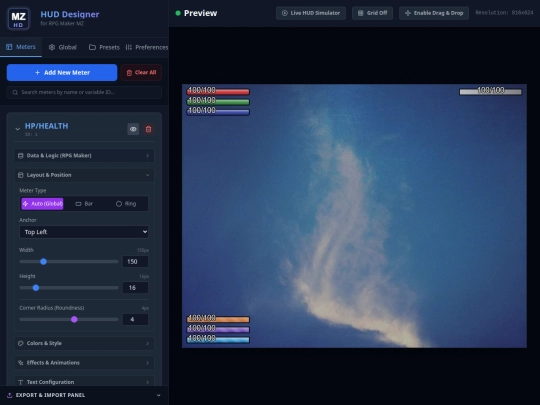
Task: Expand the Colors & Style section
Action: (84, 343)
